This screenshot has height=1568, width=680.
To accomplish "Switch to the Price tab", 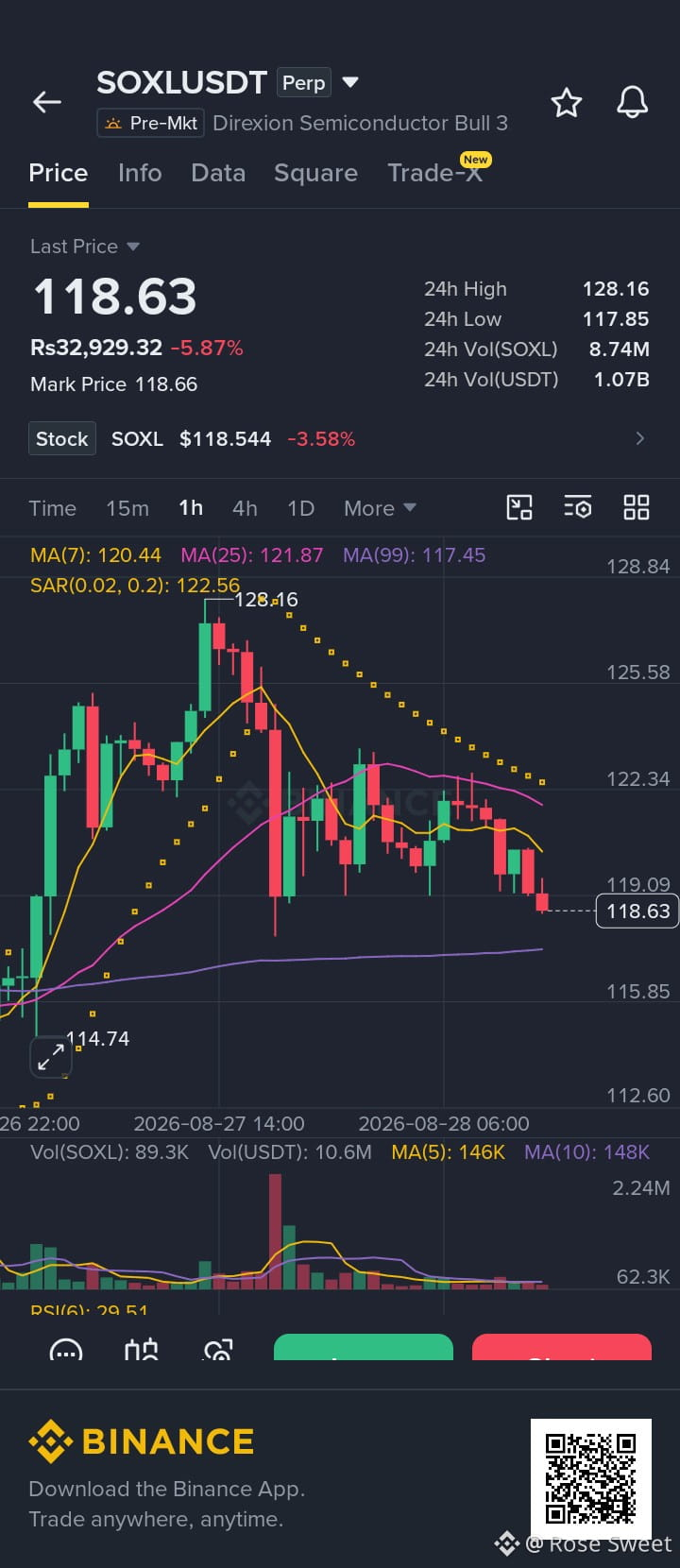I will pos(59,173).
